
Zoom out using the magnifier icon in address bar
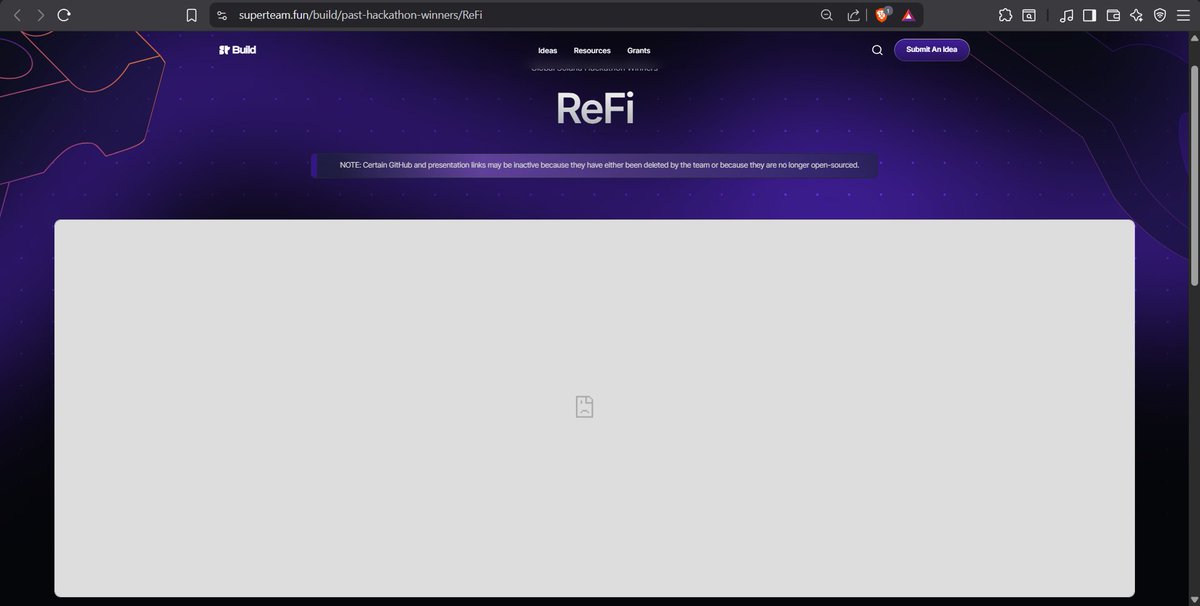826,15
